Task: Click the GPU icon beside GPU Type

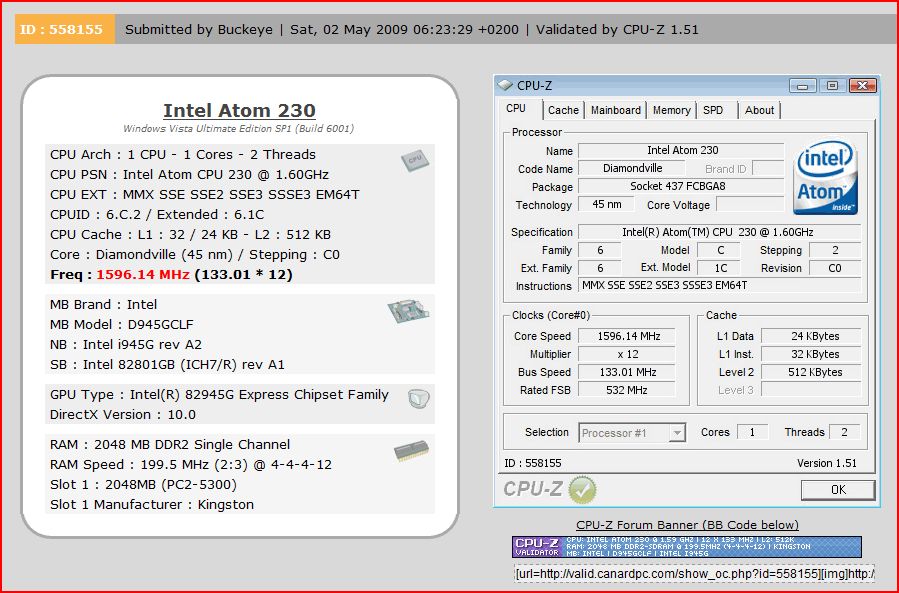Action: pyautogui.click(x=419, y=398)
